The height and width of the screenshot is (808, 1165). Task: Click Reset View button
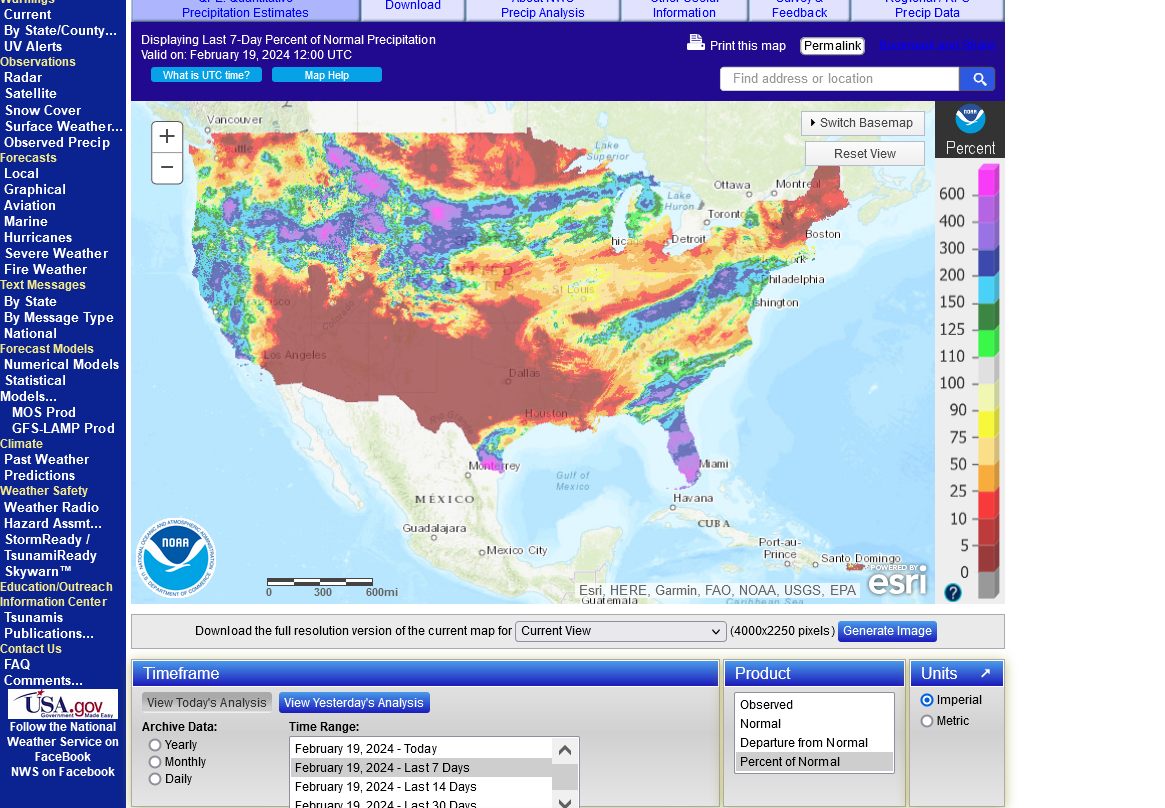[x=865, y=154]
